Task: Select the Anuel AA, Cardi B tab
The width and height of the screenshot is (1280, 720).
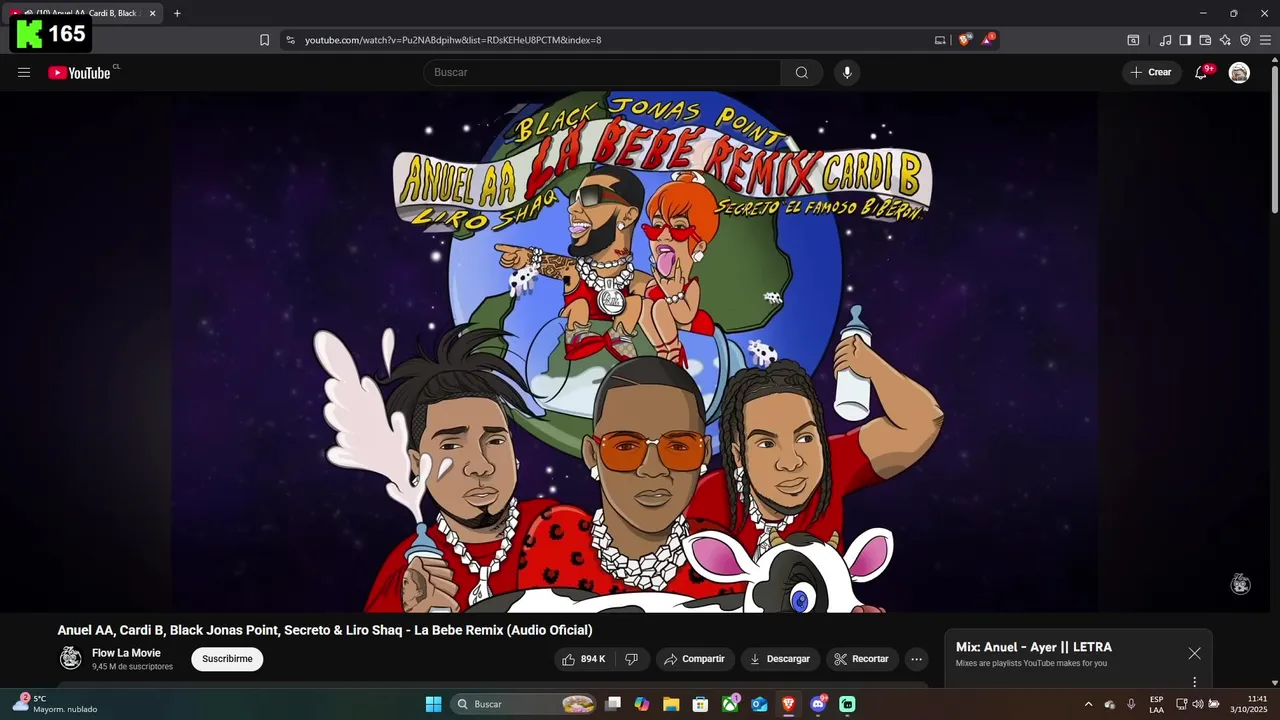Action: (85, 13)
